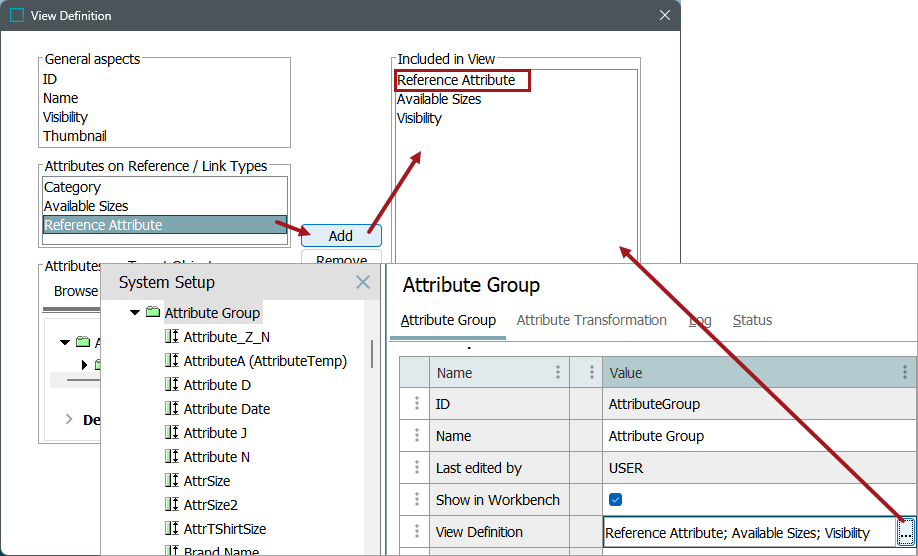Select Attribute D in tree
This screenshot has height=556, width=918.
coord(217,385)
